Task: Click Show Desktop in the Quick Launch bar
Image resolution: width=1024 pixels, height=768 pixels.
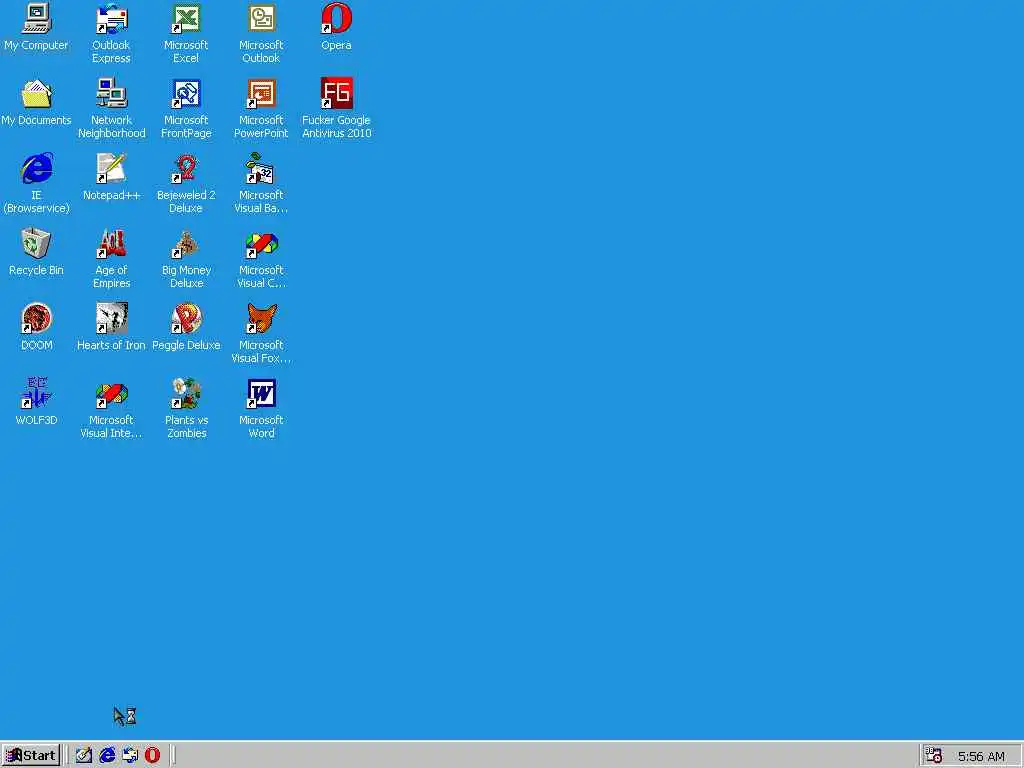Action: coord(84,756)
